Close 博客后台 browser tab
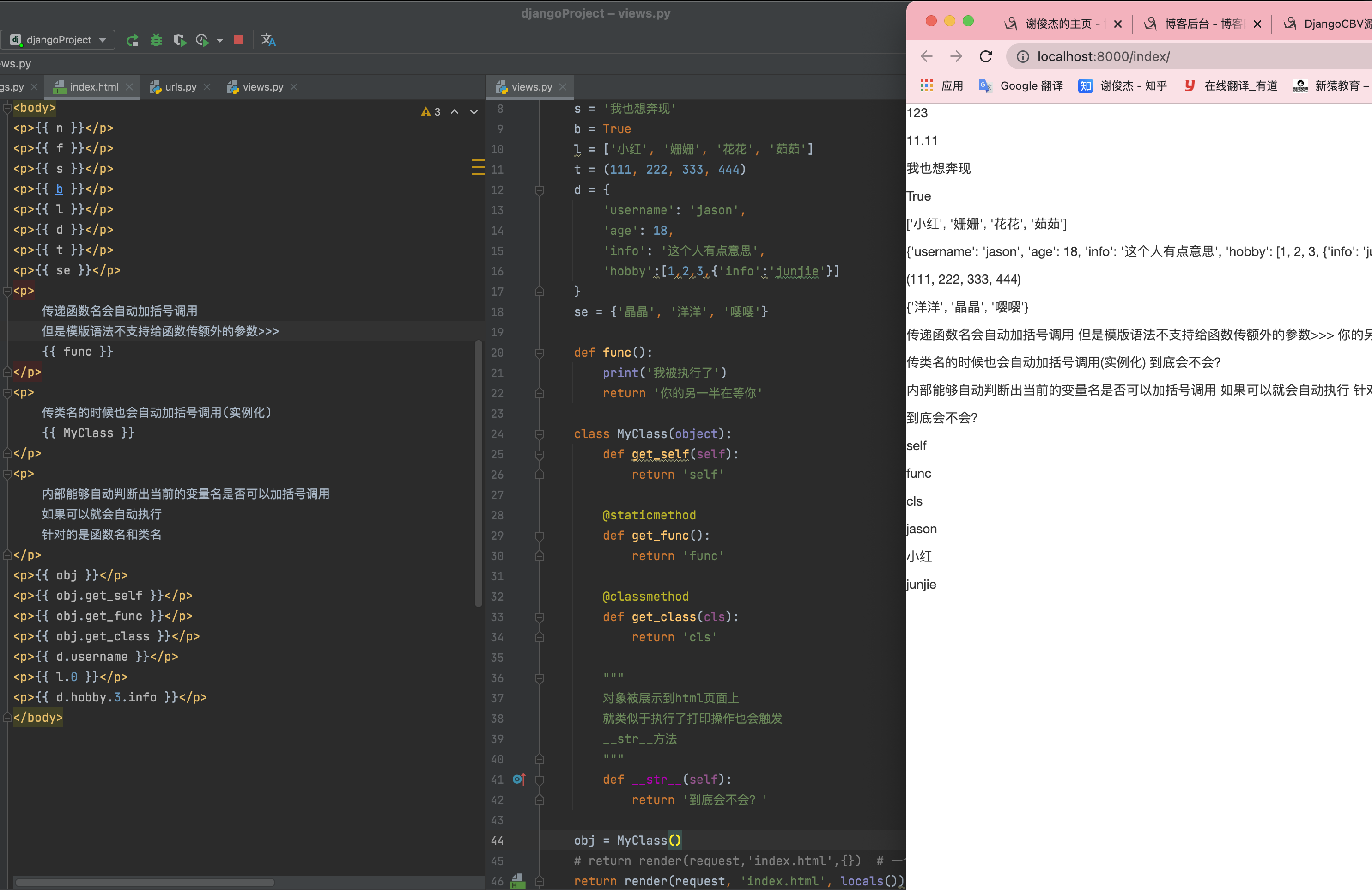 (x=1257, y=24)
